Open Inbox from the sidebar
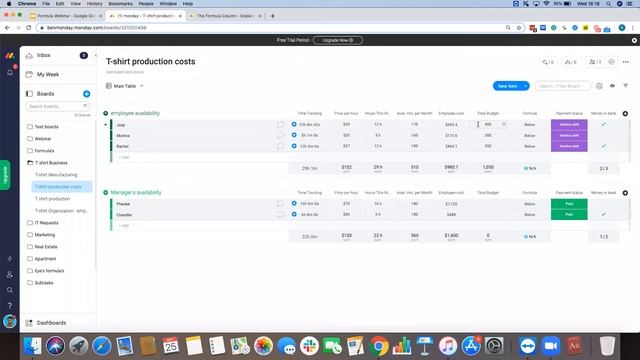The height and width of the screenshot is (360, 640). 43,55
